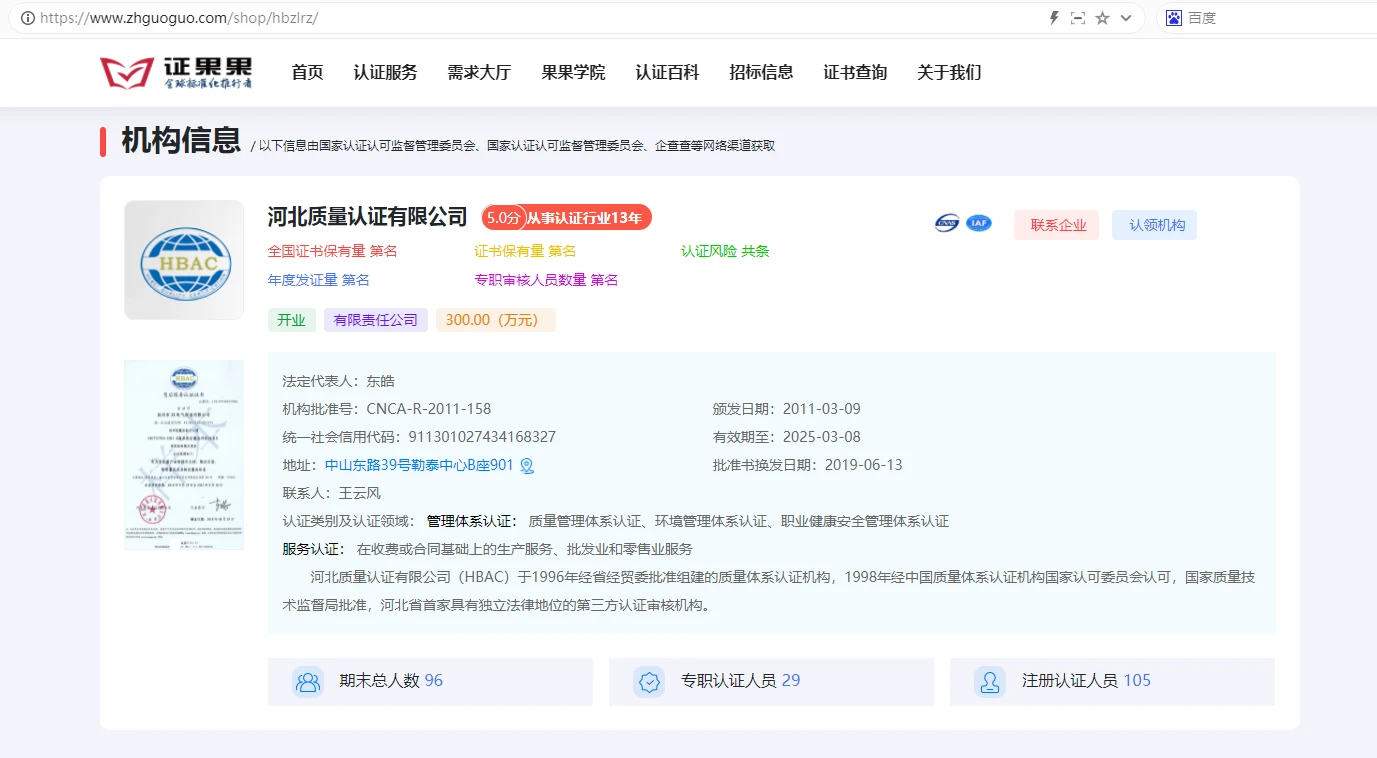This screenshot has width=1377, height=758.
Task: Open the certificate document thumbnail
Action: click(184, 455)
